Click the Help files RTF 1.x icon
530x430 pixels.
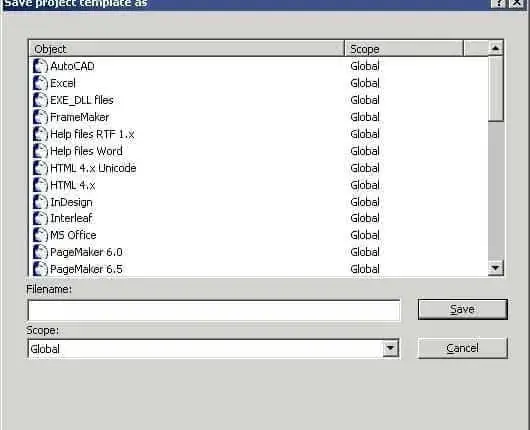40,134
